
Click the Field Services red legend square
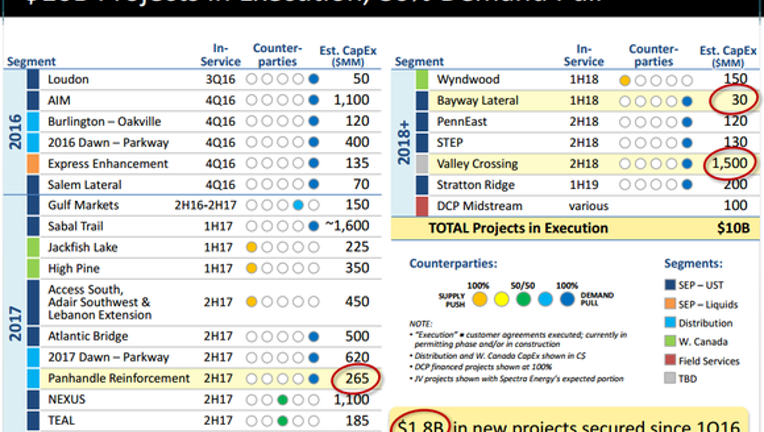670,360
